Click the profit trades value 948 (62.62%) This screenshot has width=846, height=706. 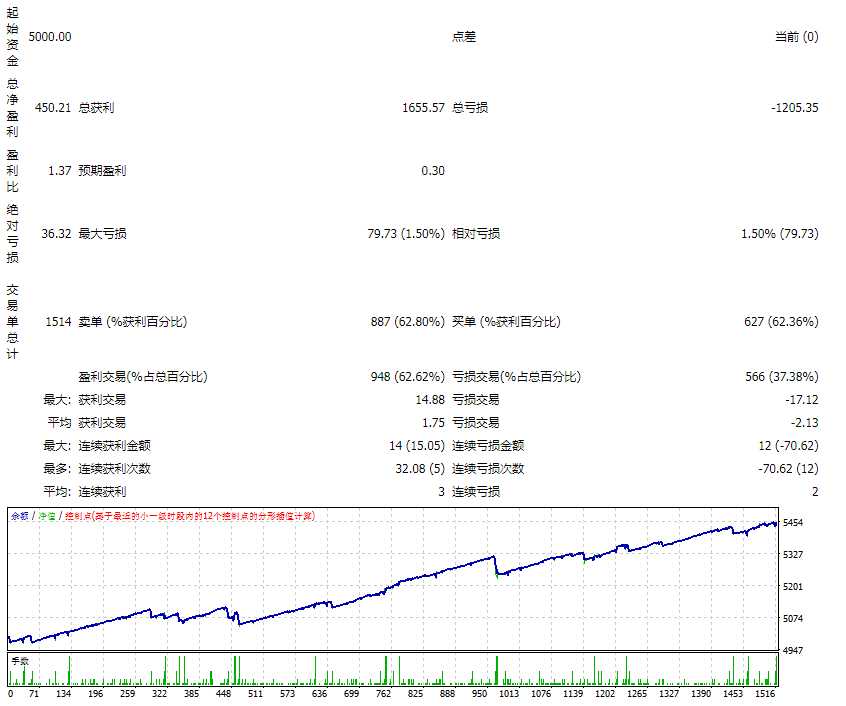click(x=407, y=377)
